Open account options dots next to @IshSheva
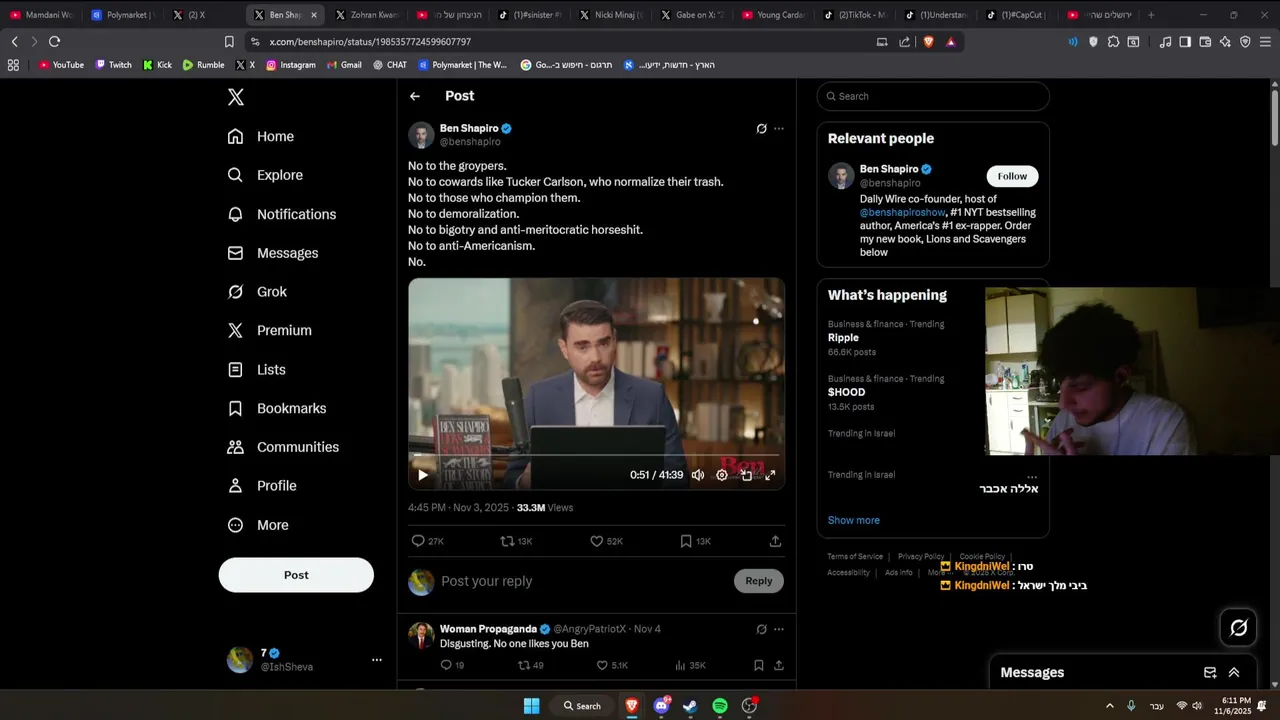Screen dimensions: 1280x720 coord(377,660)
